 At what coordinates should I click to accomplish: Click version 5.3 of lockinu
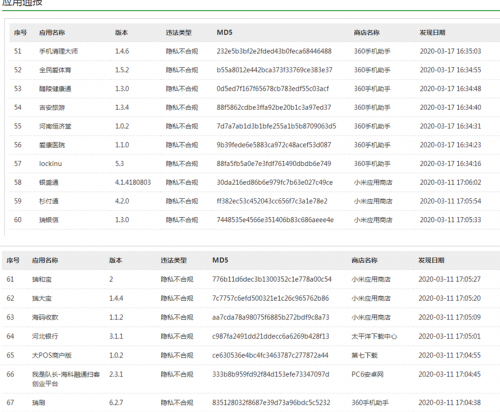pyautogui.click(x=119, y=164)
